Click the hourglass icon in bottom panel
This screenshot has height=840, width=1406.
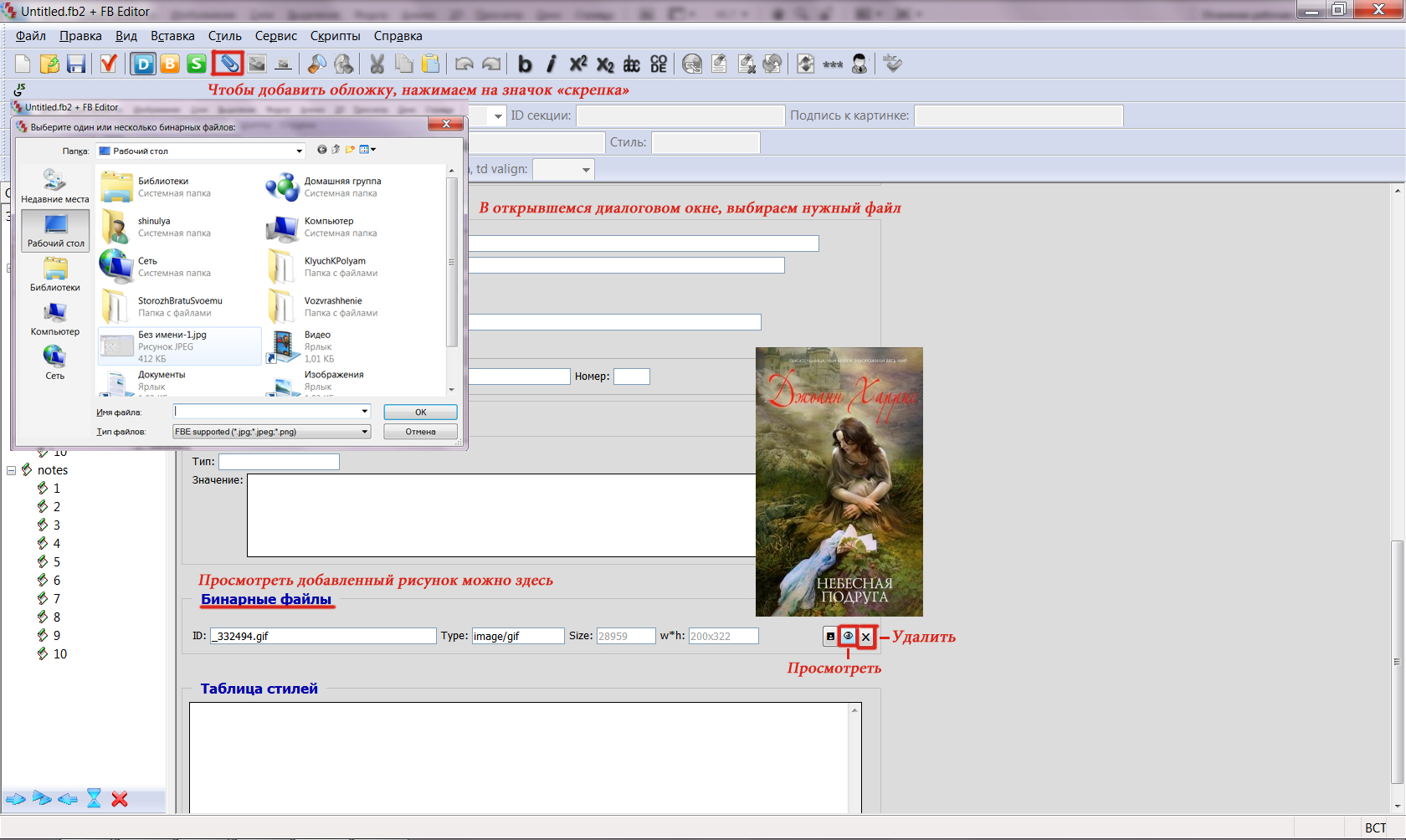(x=94, y=798)
